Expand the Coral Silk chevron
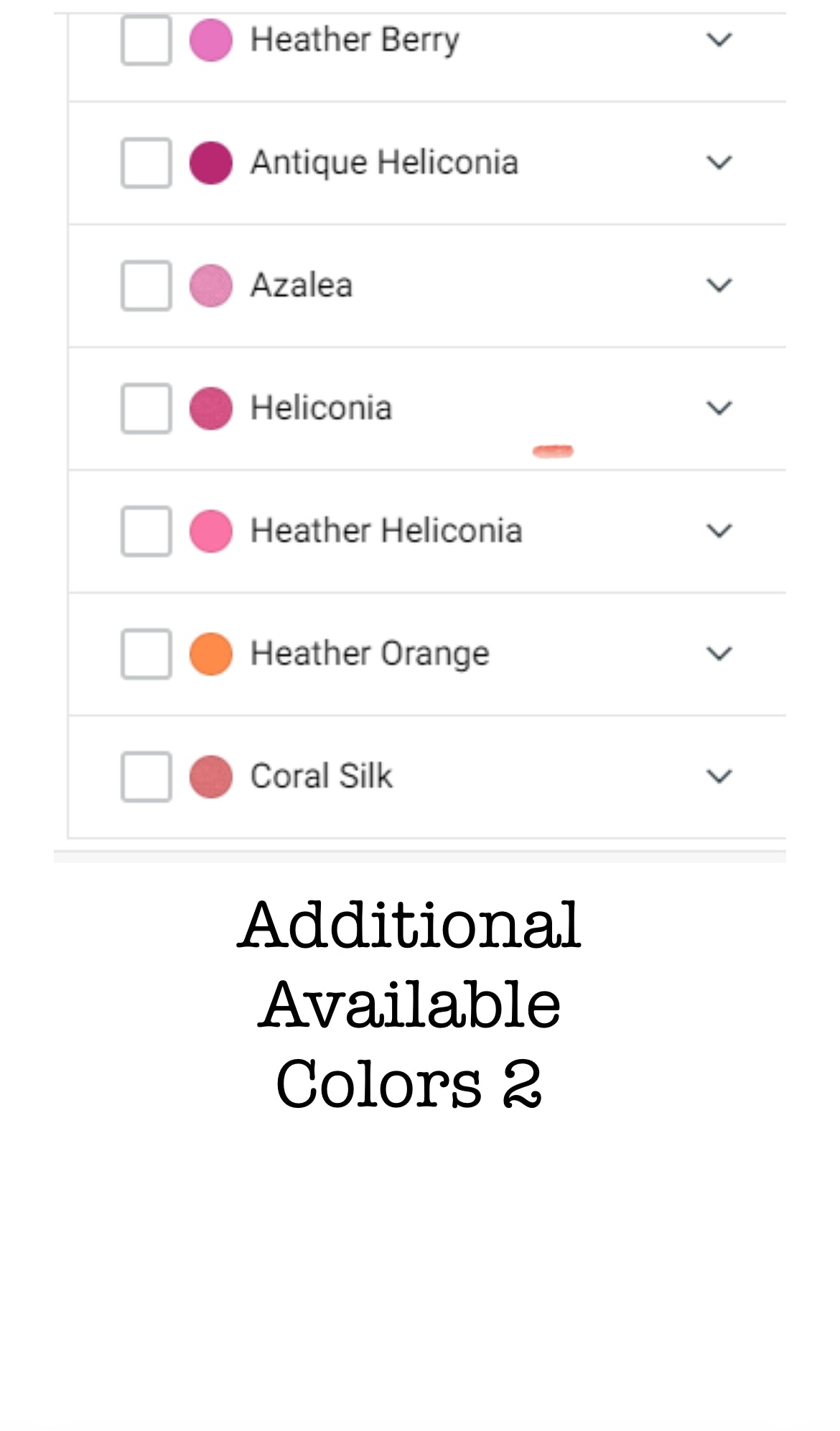This screenshot has height=1431, width=840. click(x=719, y=776)
